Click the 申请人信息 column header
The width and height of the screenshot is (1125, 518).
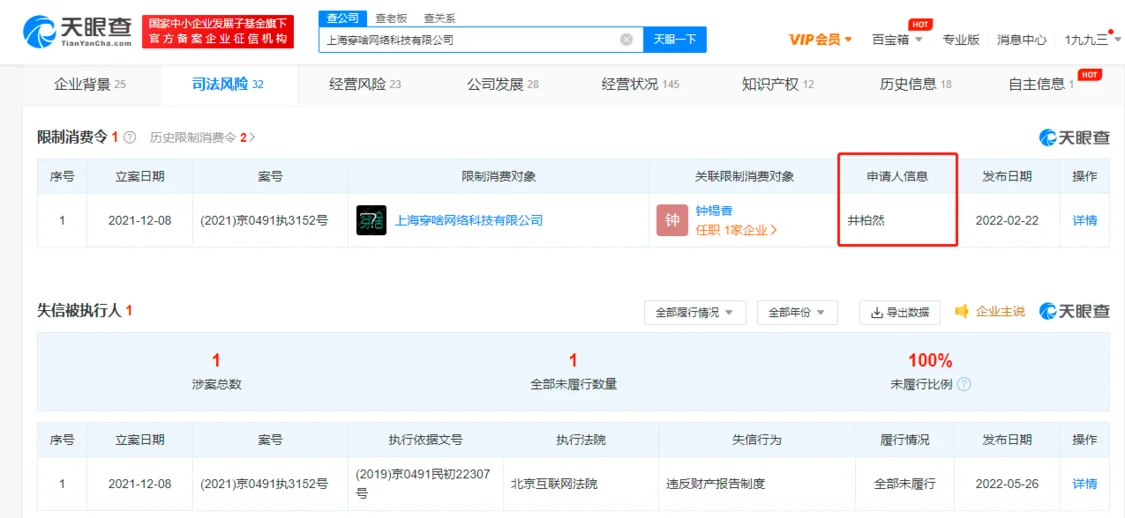click(898, 176)
